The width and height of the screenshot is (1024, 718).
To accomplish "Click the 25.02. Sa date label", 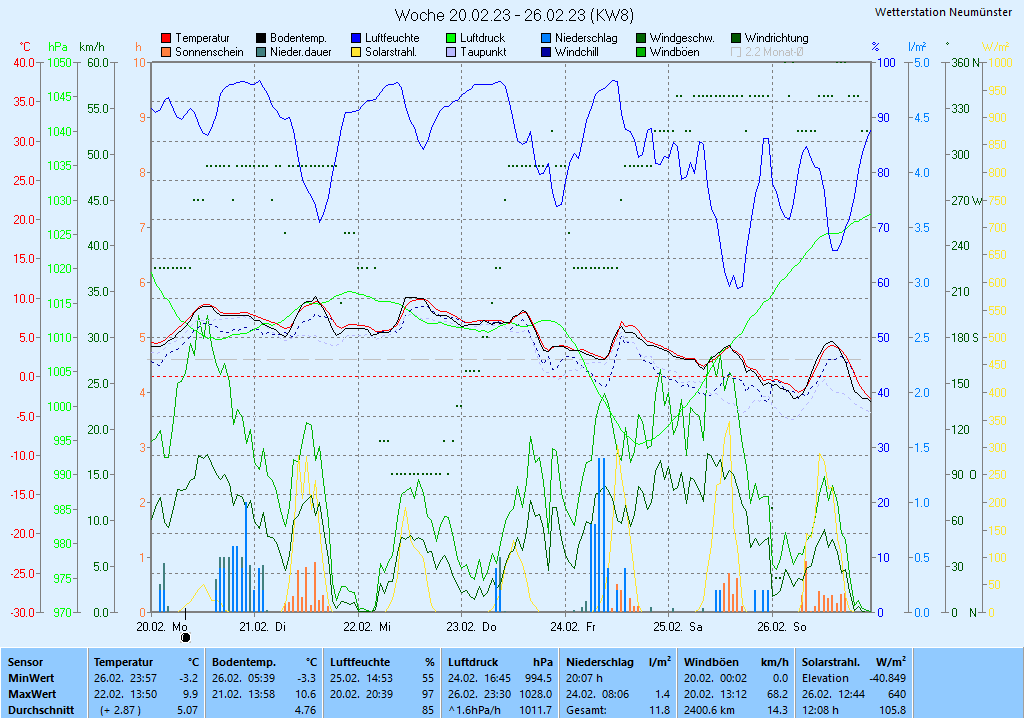I will click(678, 627).
